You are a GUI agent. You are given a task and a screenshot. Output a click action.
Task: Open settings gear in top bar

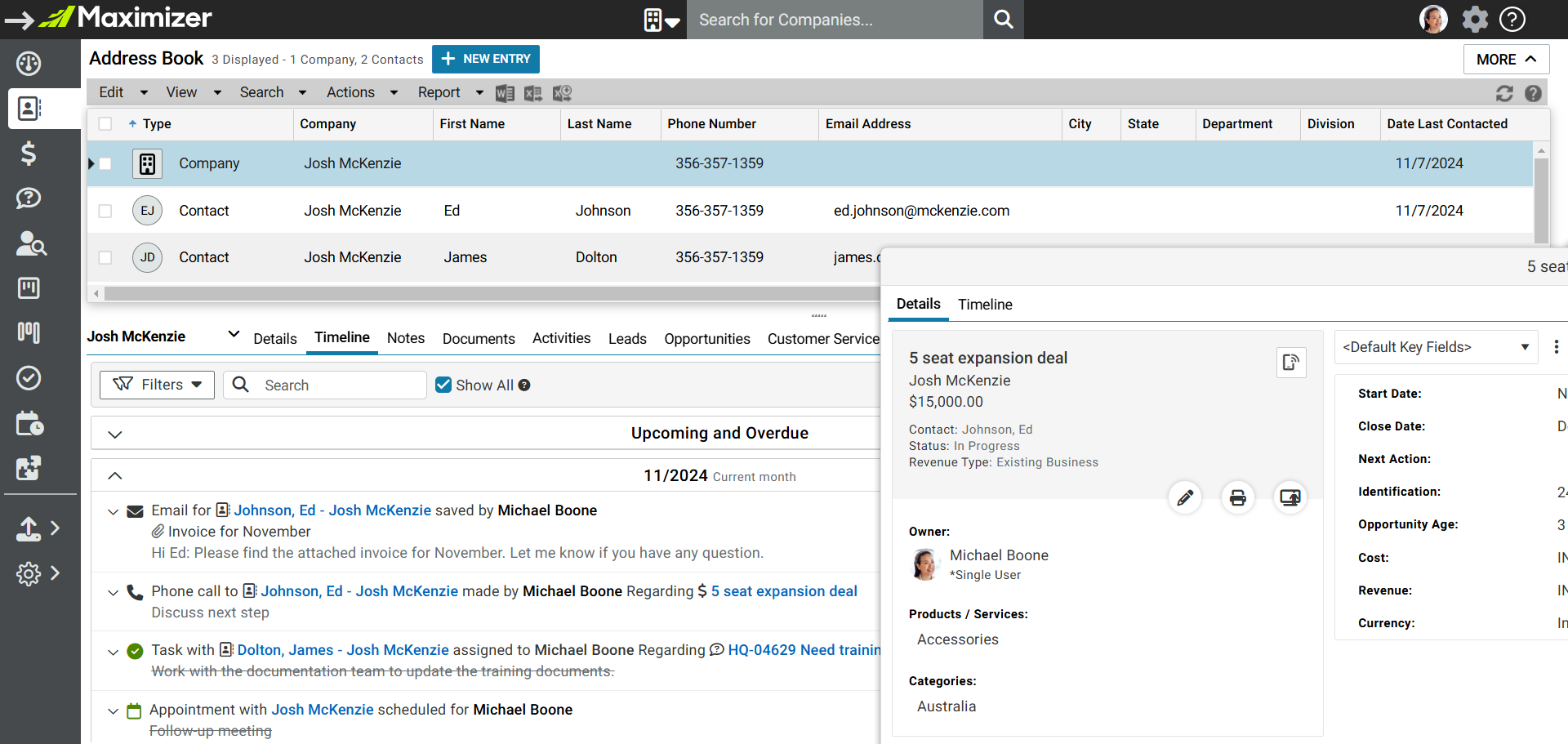pos(1475,19)
